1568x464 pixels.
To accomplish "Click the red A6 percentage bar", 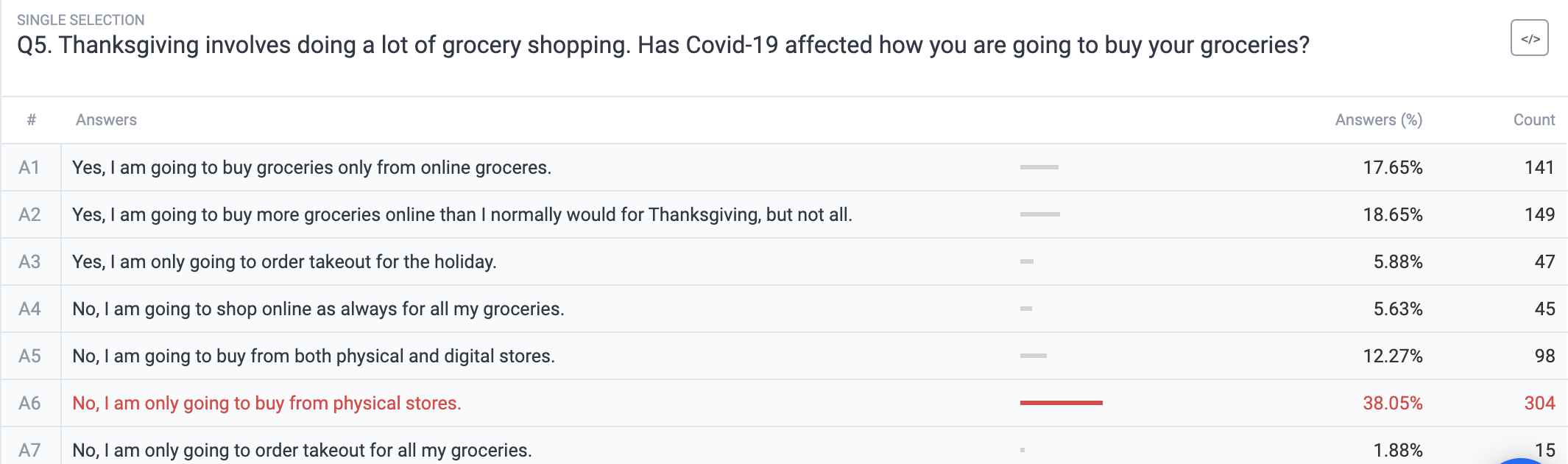I will [x=1061, y=403].
